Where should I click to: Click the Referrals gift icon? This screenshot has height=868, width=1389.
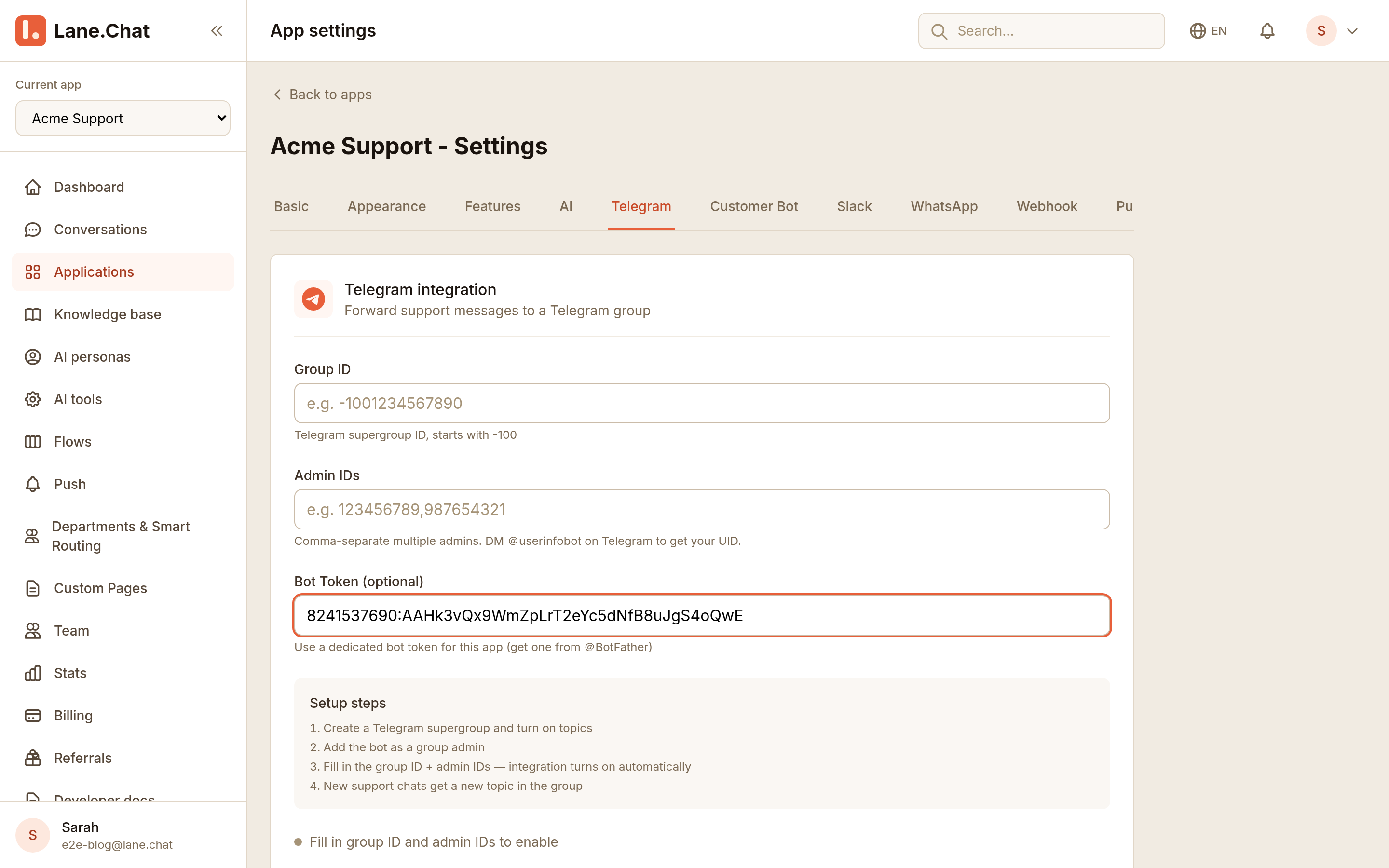coord(33,759)
